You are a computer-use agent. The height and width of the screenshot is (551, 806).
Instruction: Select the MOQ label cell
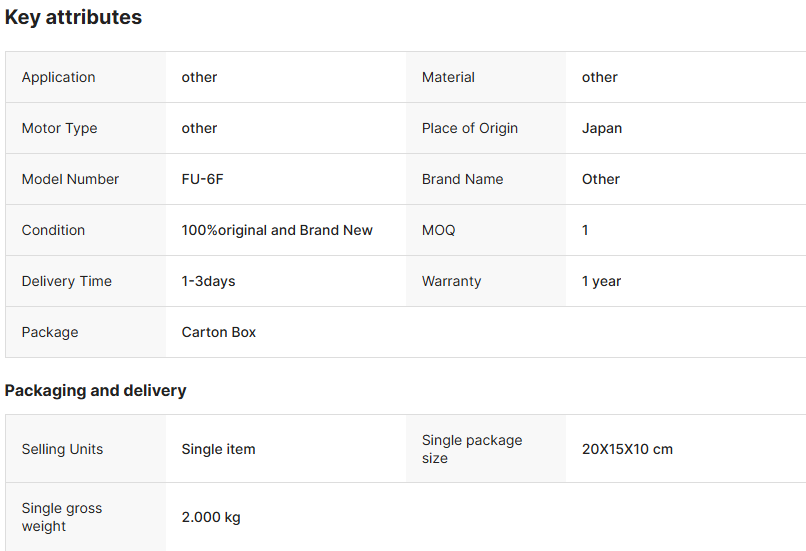[438, 230]
